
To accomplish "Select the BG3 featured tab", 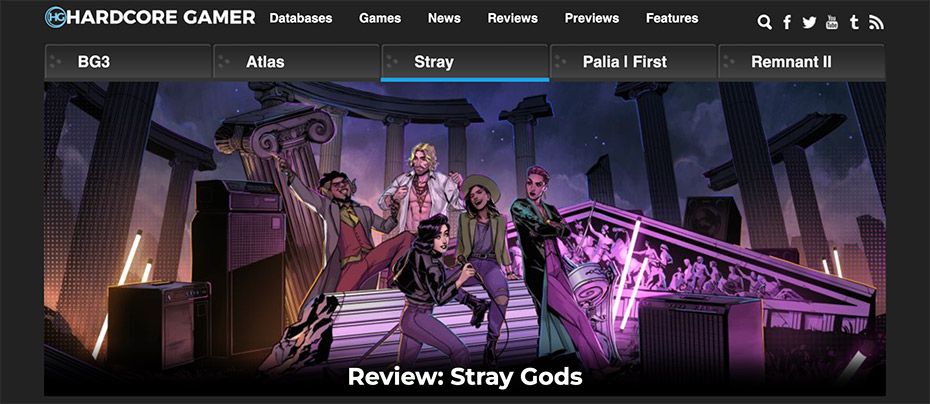I will coord(128,62).
